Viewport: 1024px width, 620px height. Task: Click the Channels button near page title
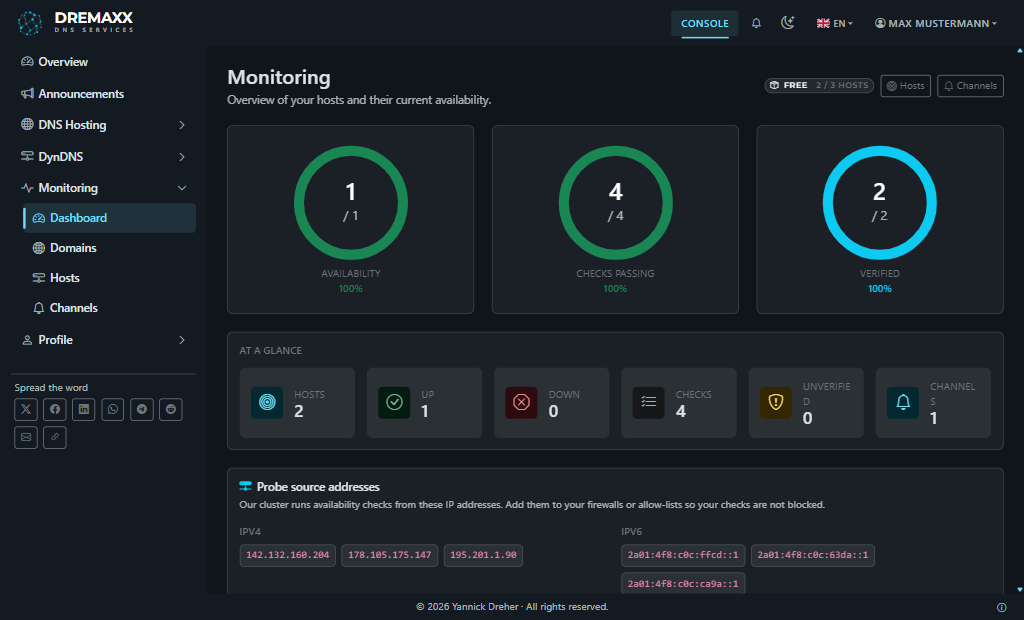click(x=970, y=86)
